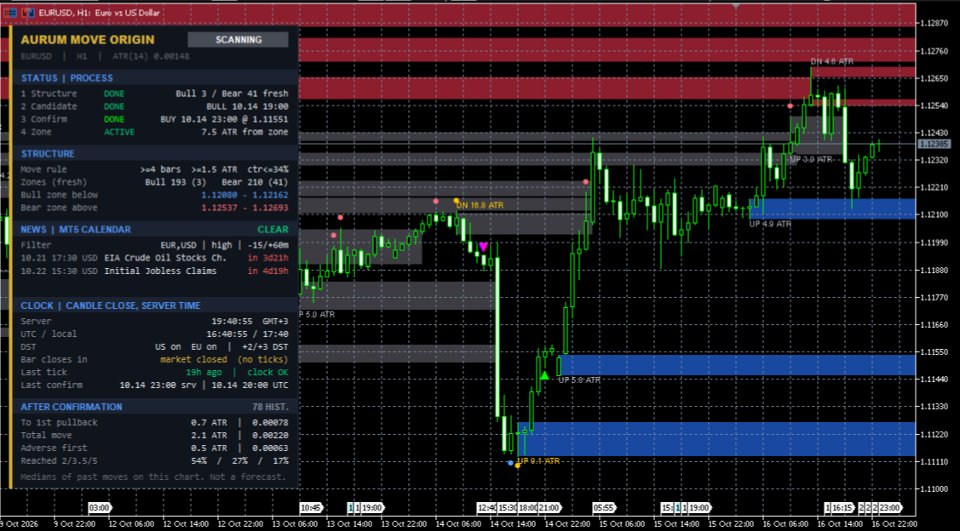
Task: Click the UP 3.0 ATR label
Action: 811,159
